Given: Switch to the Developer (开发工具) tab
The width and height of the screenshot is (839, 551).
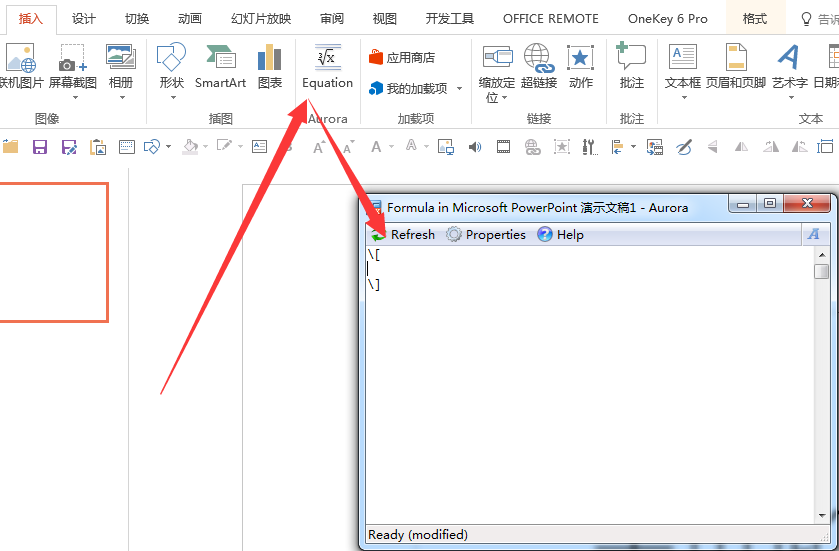Looking at the screenshot, I should point(449,19).
